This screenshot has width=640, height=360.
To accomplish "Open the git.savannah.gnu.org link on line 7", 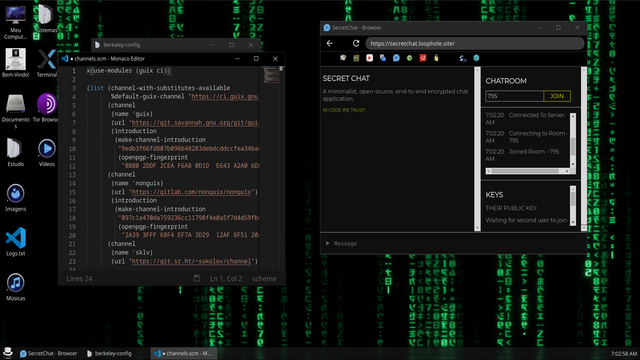I will (x=196, y=122).
